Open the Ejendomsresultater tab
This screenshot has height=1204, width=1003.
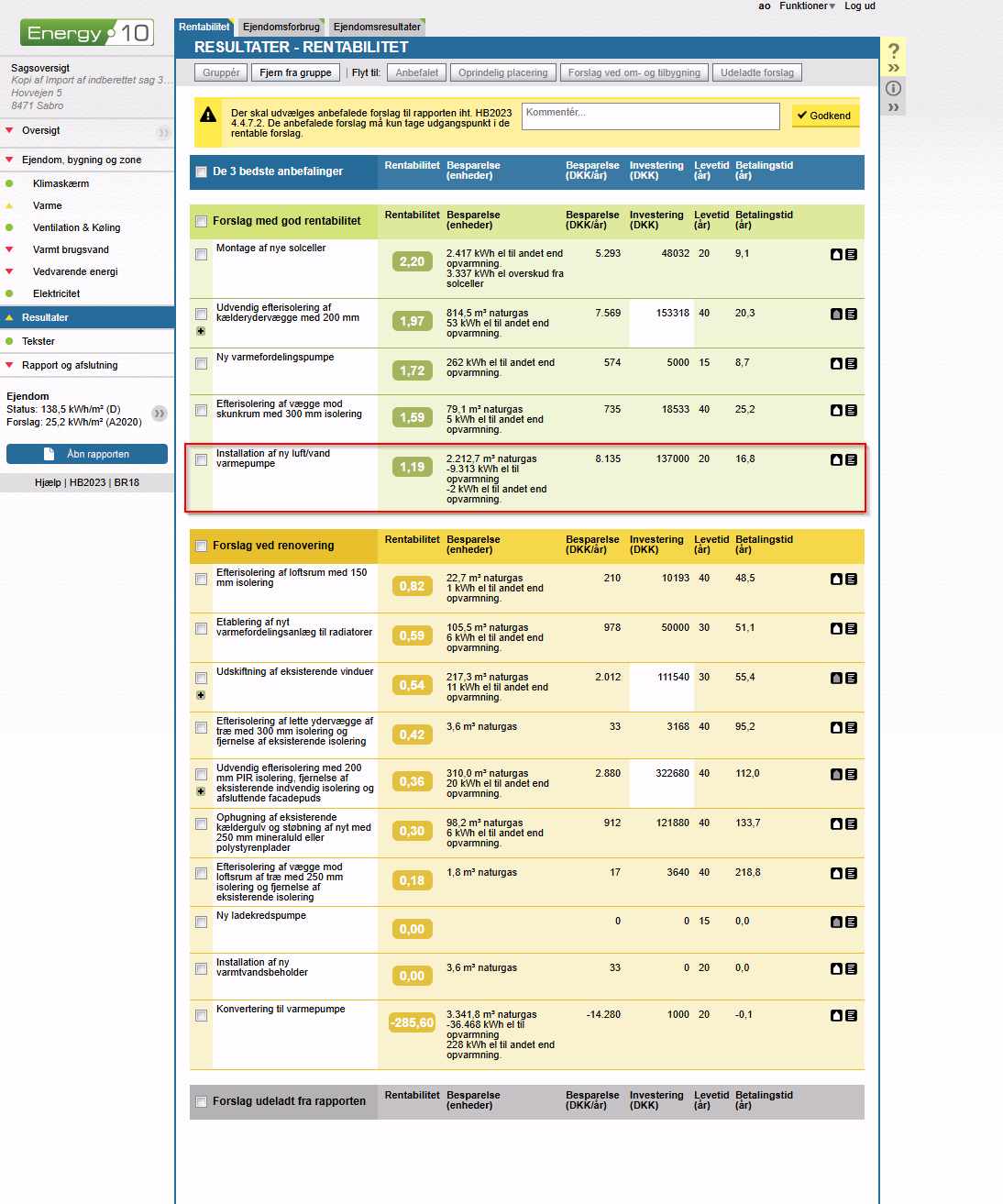point(377,27)
